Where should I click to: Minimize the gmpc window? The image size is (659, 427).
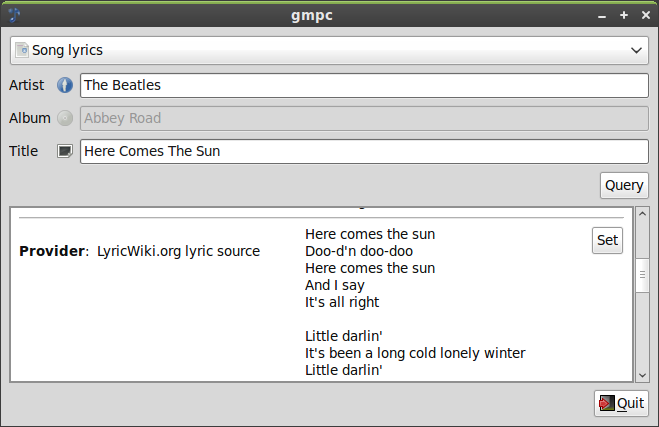coord(602,15)
